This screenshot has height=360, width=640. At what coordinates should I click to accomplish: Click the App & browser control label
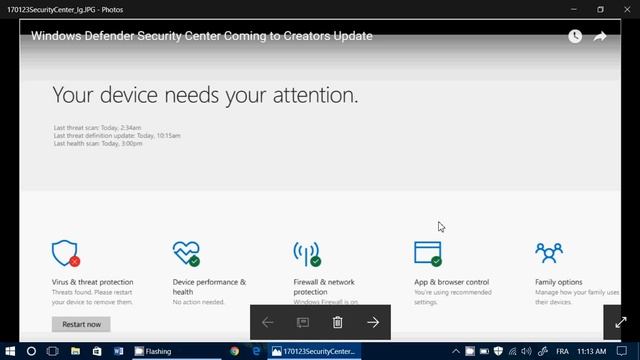pyautogui.click(x=451, y=282)
